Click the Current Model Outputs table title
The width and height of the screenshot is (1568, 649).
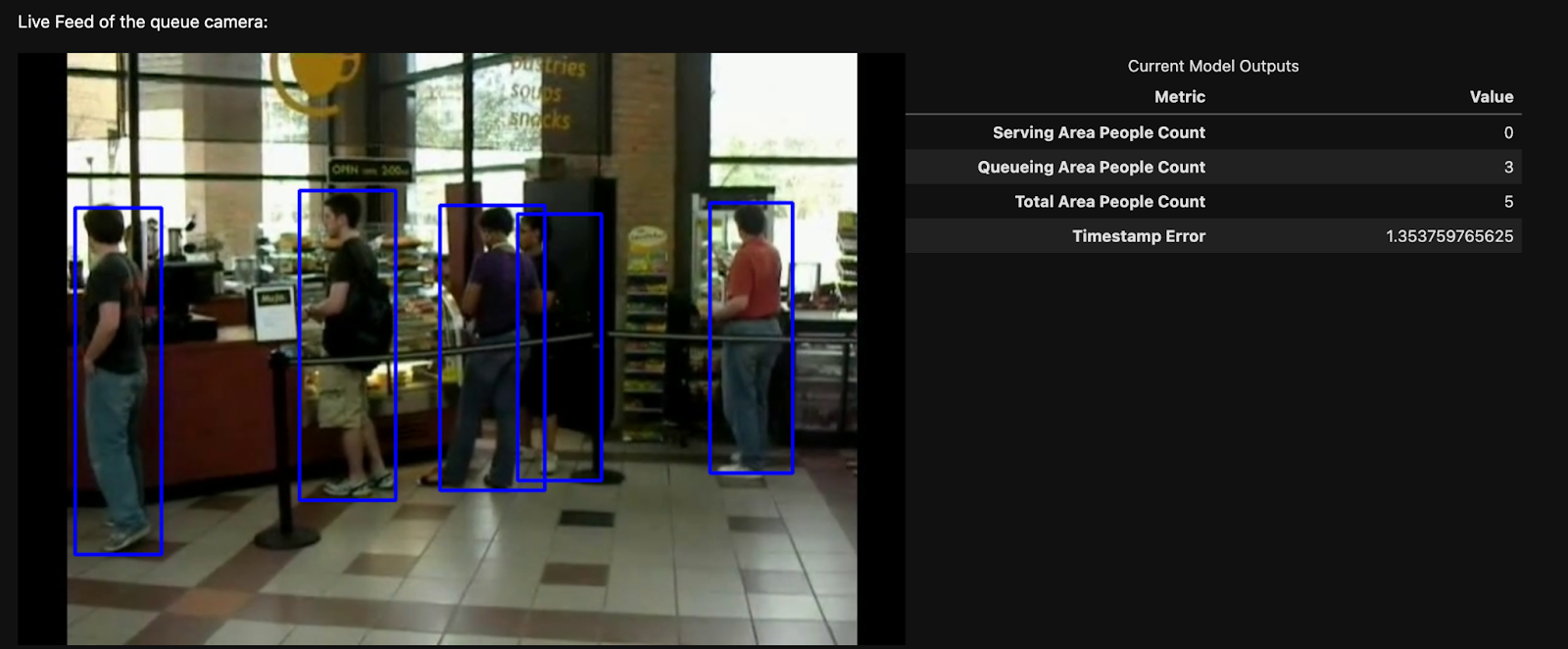point(1212,66)
